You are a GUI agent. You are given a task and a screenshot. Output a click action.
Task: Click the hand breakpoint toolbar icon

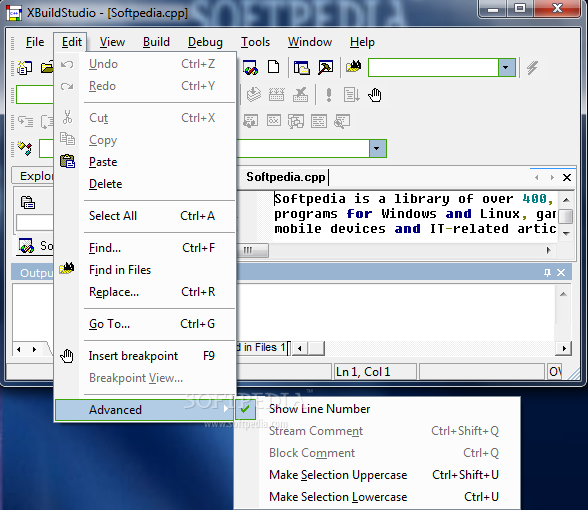(x=375, y=95)
